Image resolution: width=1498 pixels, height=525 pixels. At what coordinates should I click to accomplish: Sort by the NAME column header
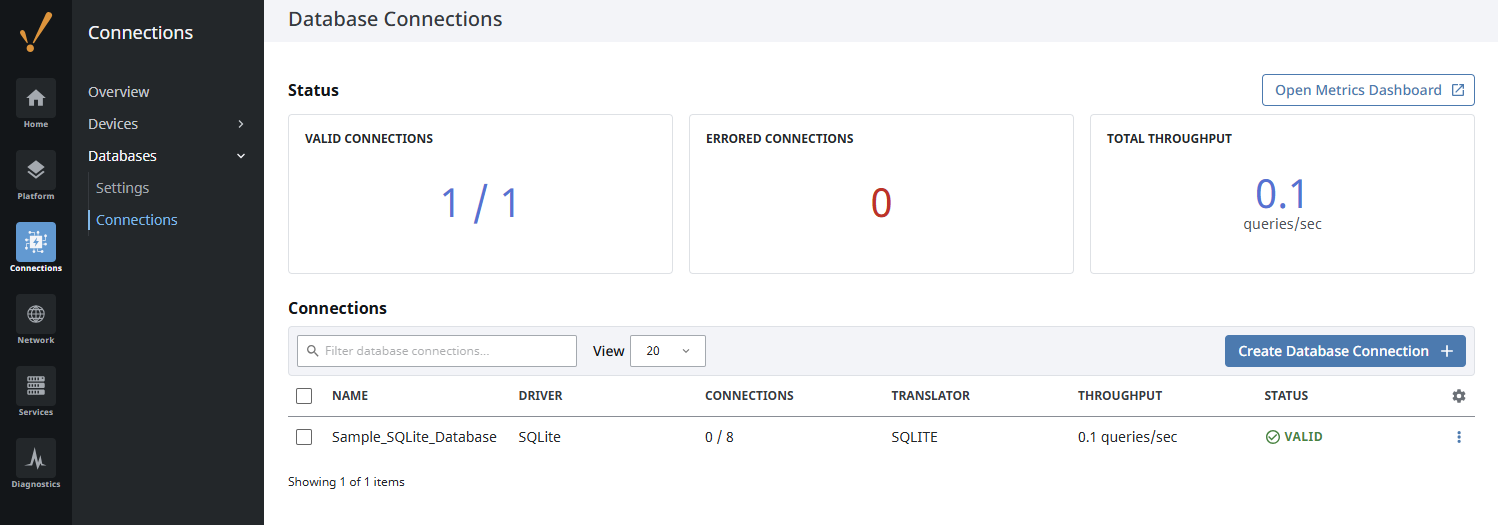pos(350,396)
